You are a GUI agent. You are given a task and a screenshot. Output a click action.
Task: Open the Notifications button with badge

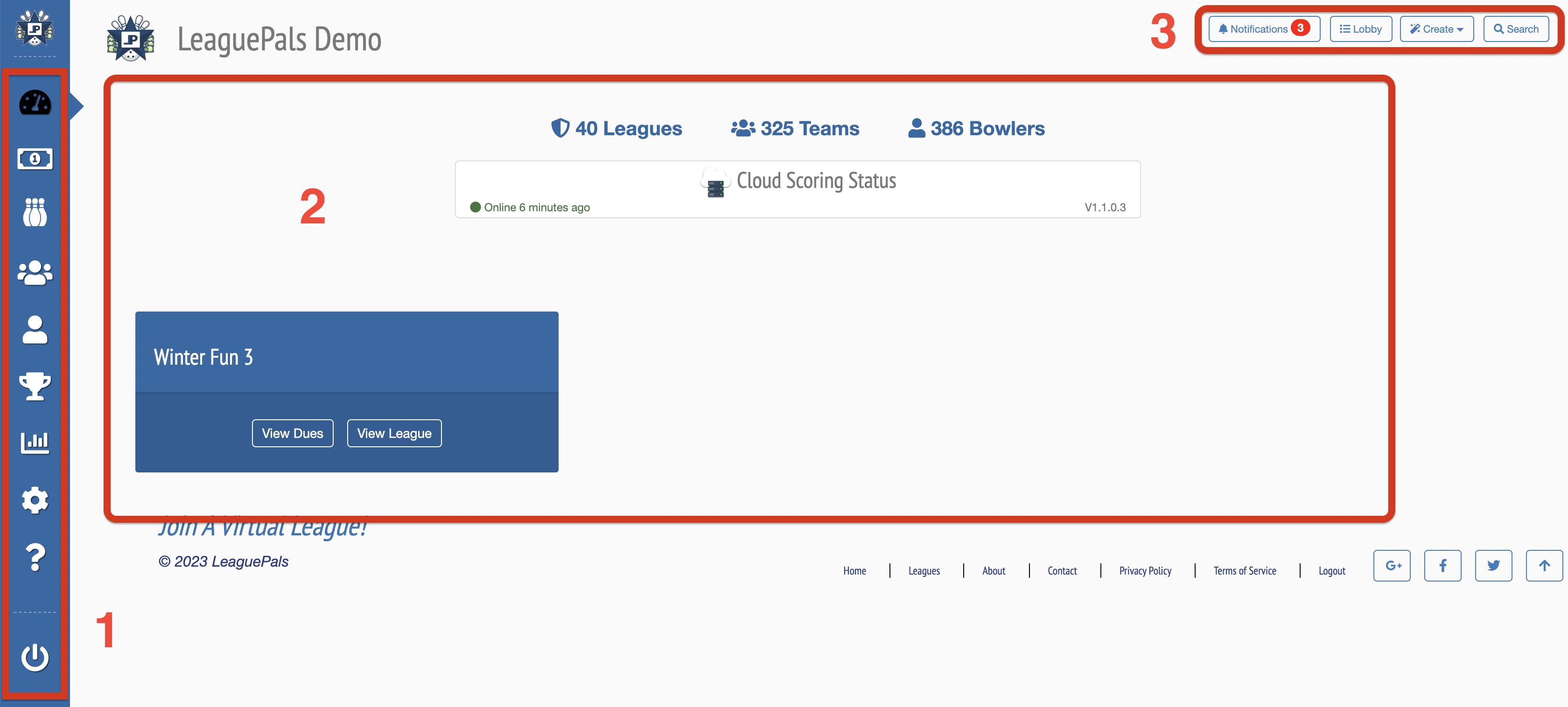click(1264, 29)
